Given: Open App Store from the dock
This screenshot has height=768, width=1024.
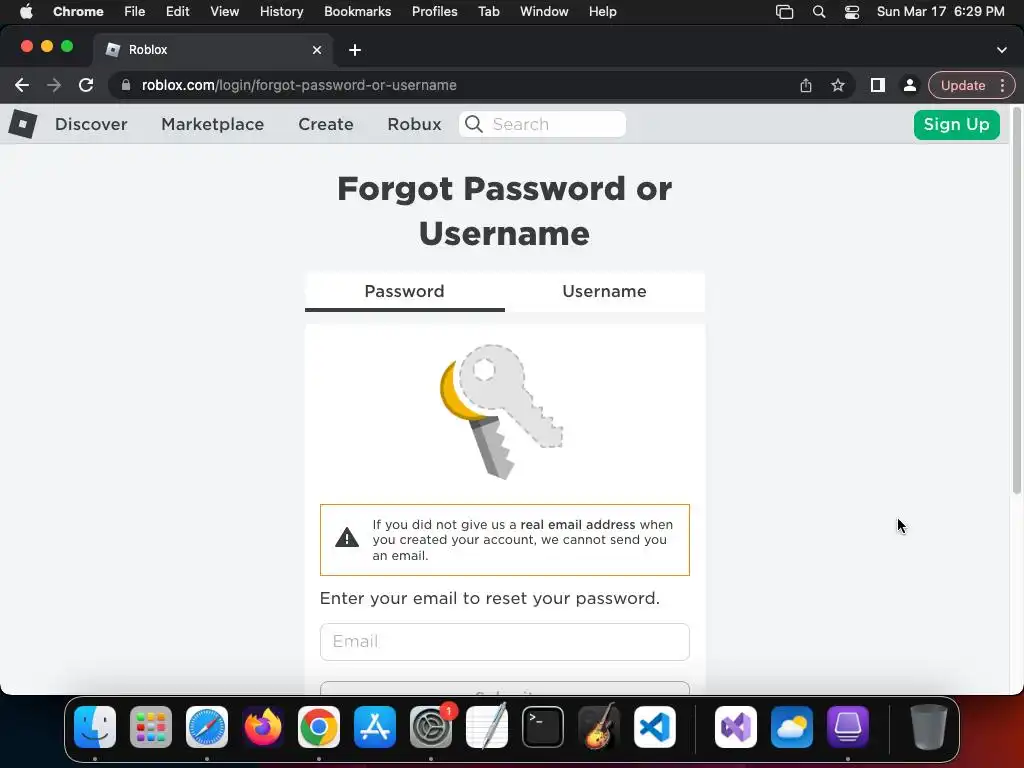Looking at the screenshot, I should [x=375, y=727].
